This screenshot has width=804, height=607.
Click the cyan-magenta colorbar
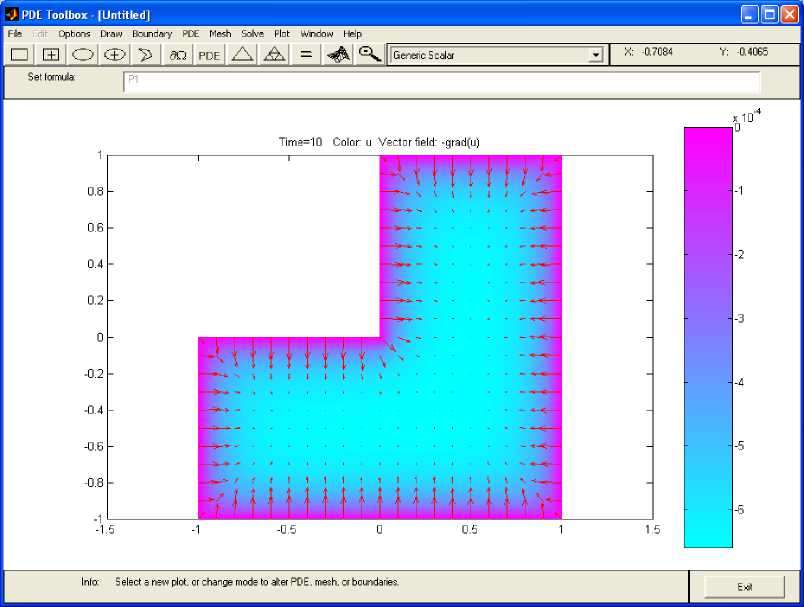(x=708, y=337)
